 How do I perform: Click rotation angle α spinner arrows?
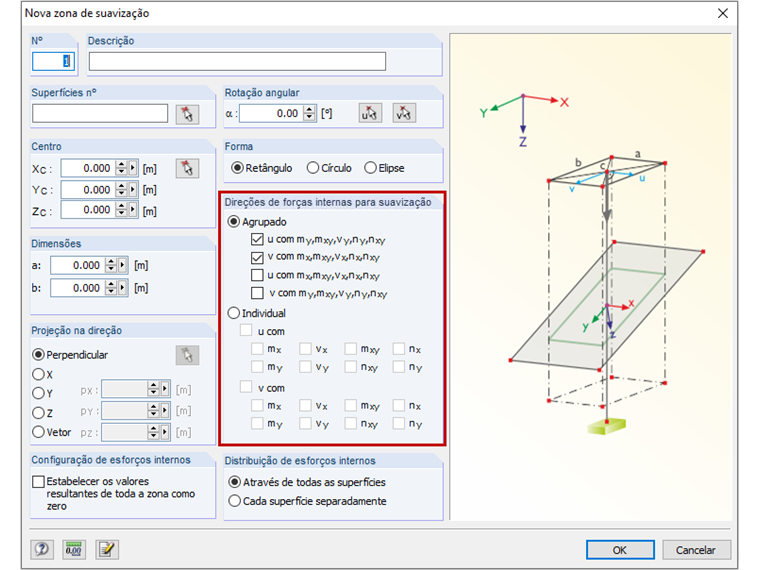click(x=309, y=113)
